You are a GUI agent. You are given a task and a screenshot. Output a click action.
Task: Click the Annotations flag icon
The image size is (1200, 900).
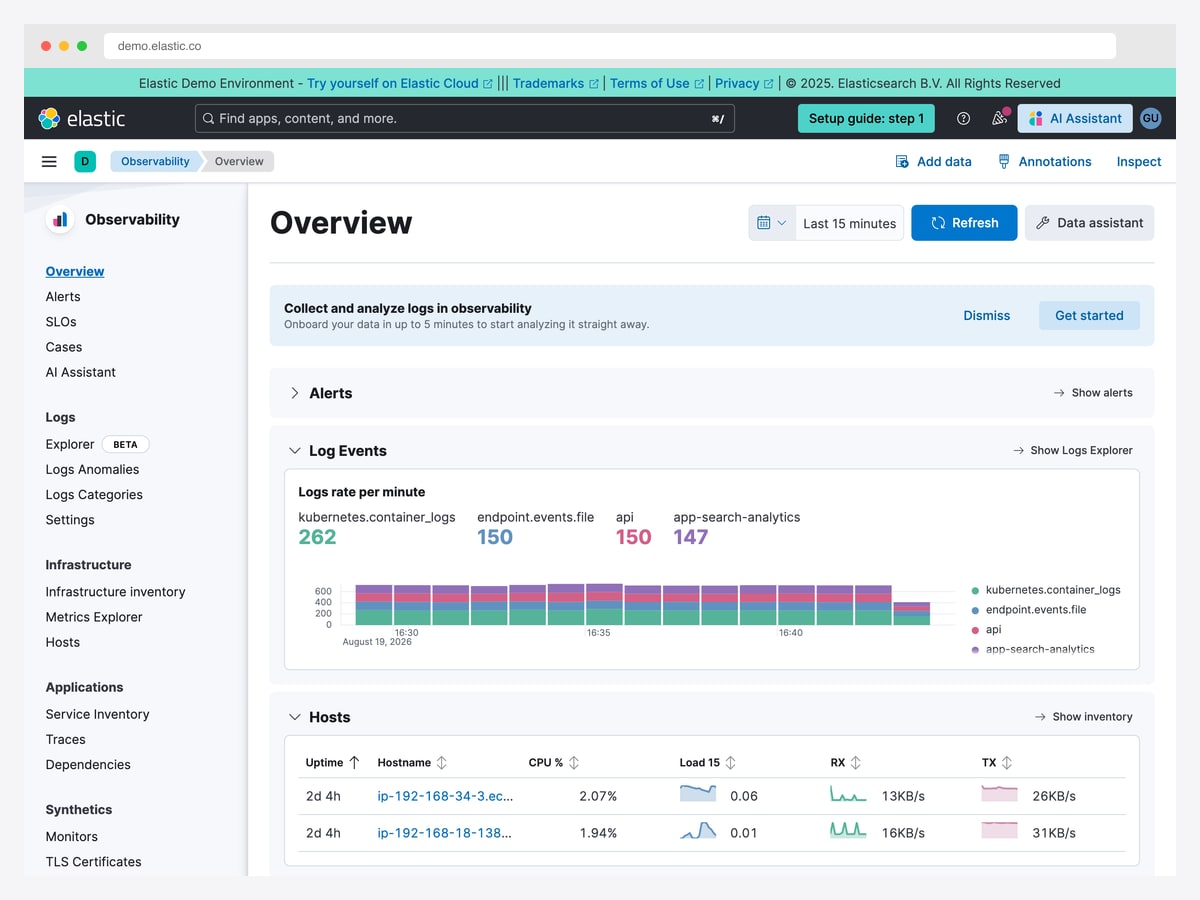click(1004, 161)
